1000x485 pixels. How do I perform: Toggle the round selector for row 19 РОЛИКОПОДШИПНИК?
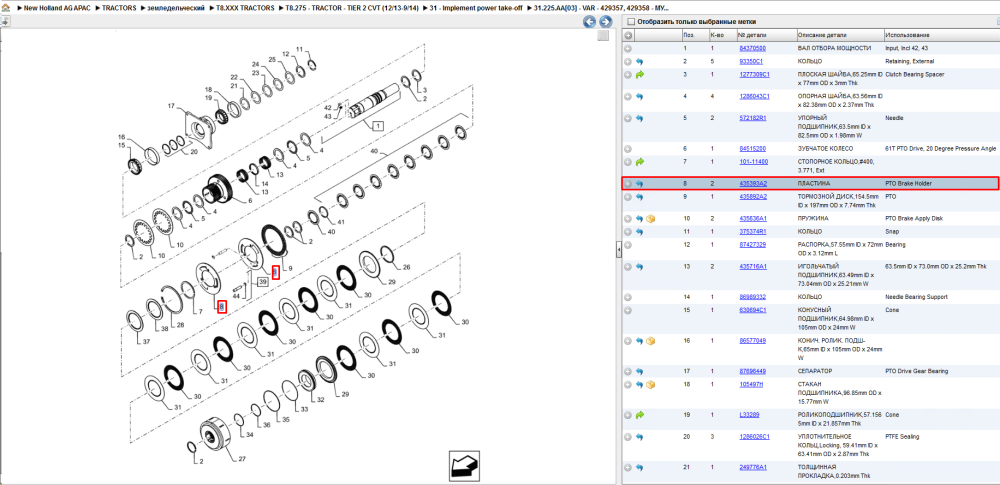[628, 415]
